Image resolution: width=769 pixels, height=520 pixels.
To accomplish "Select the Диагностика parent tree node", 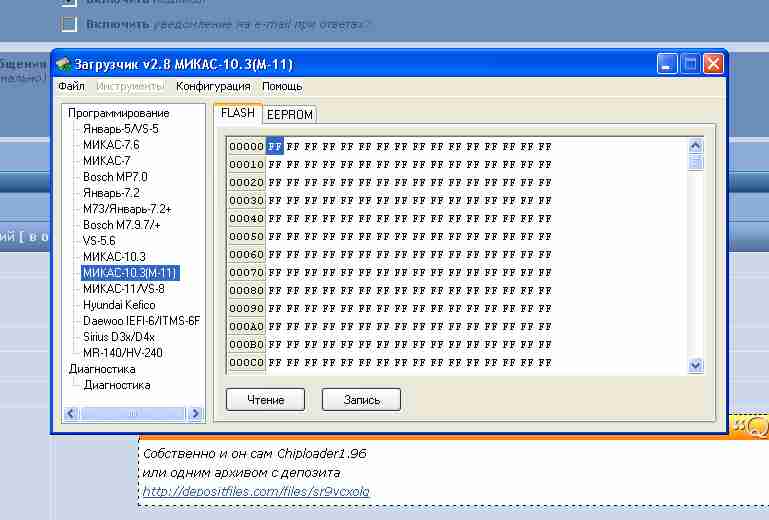I will coord(102,369).
